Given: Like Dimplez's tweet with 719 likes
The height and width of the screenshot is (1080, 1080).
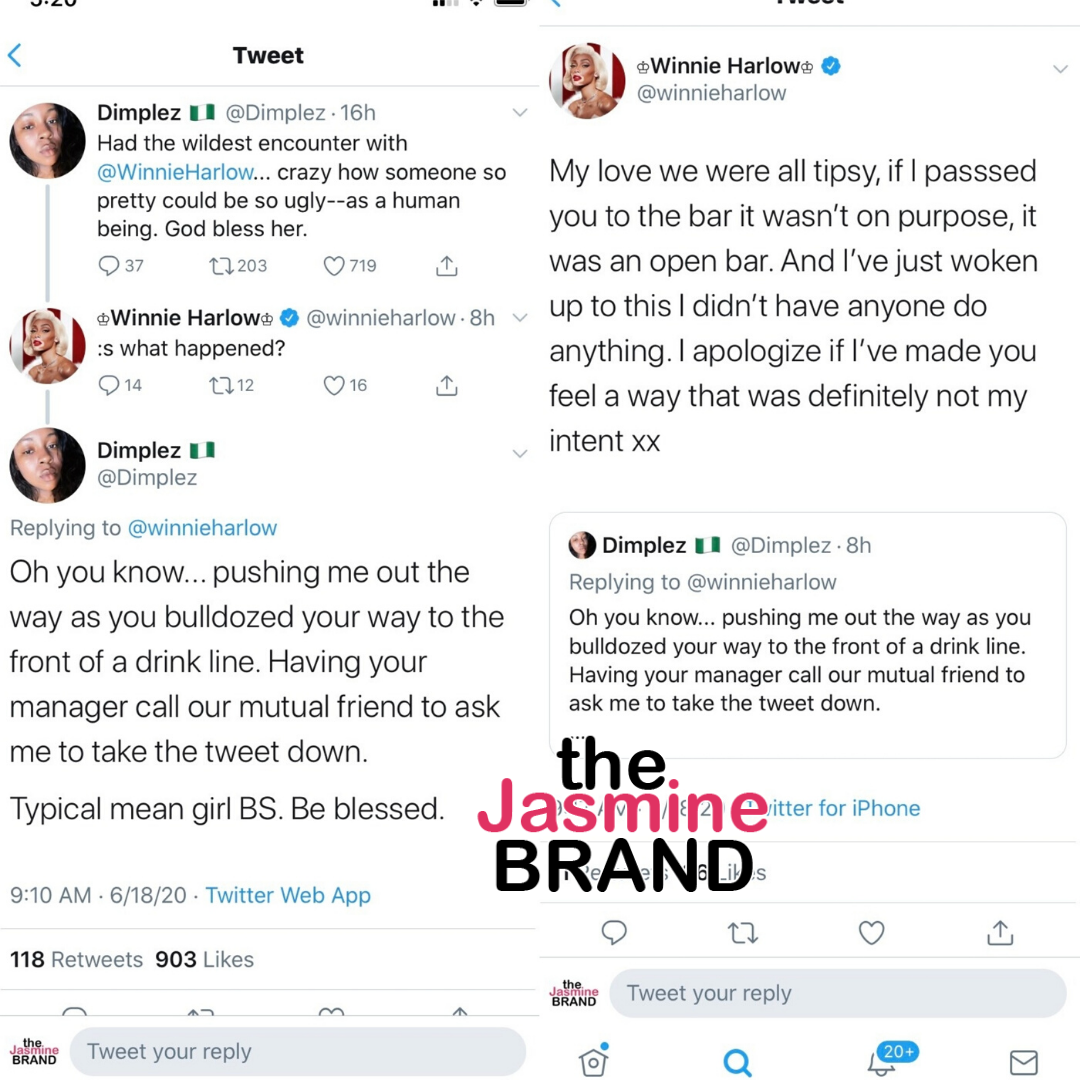Looking at the screenshot, I should [334, 266].
